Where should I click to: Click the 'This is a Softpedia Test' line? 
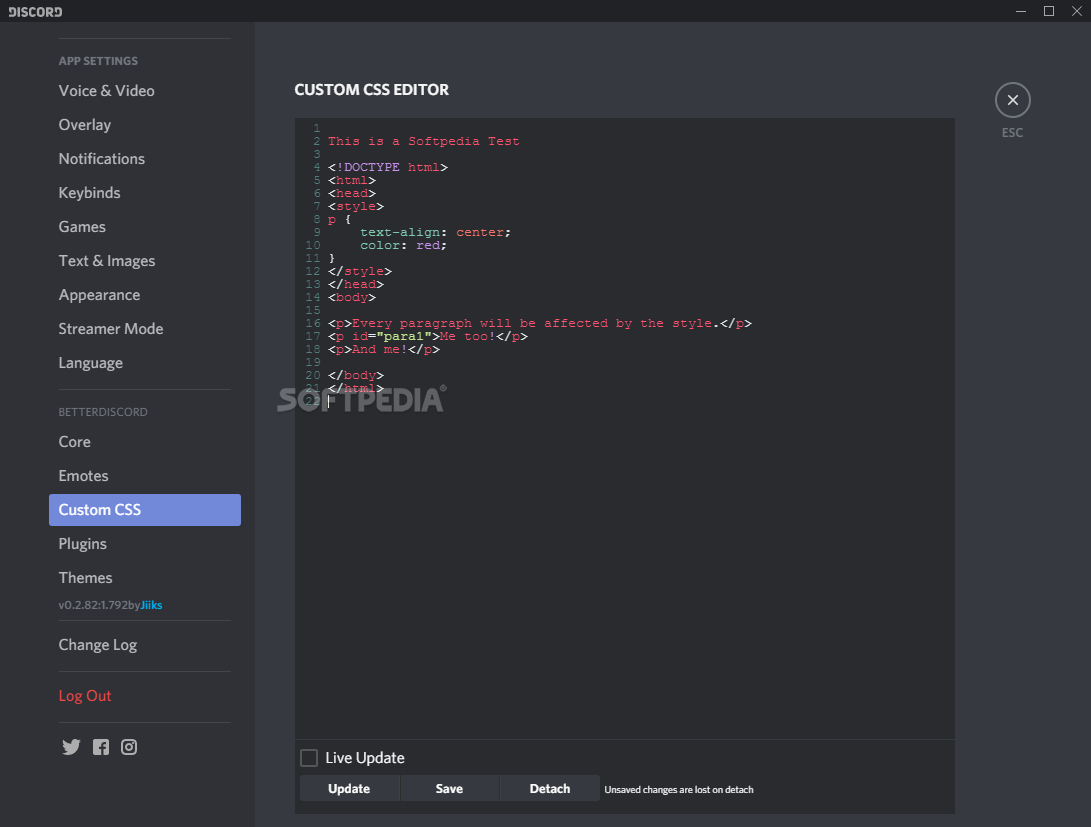(x=424, y=141)
